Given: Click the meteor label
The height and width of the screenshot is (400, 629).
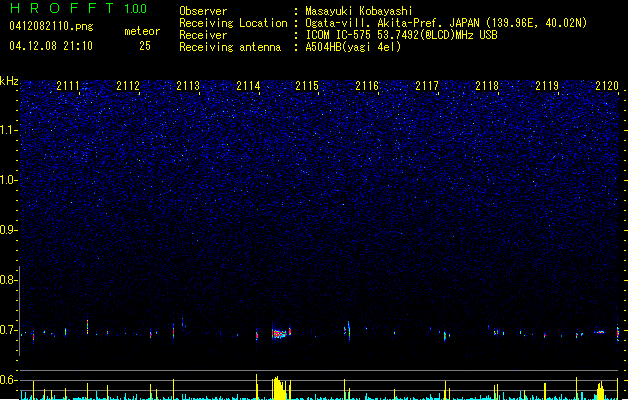Looking at the screenshot, I should pyautogui.click(x=142, y=31).
